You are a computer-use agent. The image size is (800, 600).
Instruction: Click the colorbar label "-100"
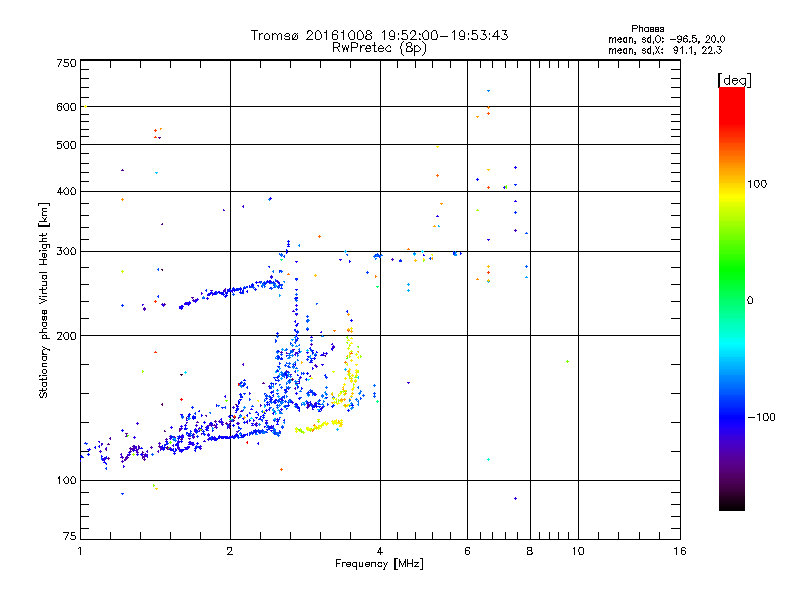(761, 417)
